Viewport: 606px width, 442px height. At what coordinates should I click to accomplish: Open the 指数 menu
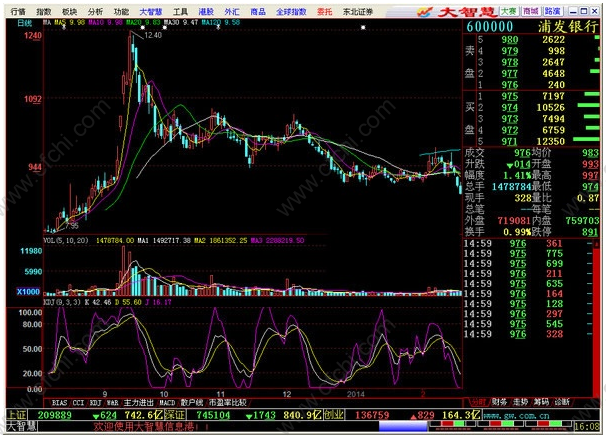point(43,12)
